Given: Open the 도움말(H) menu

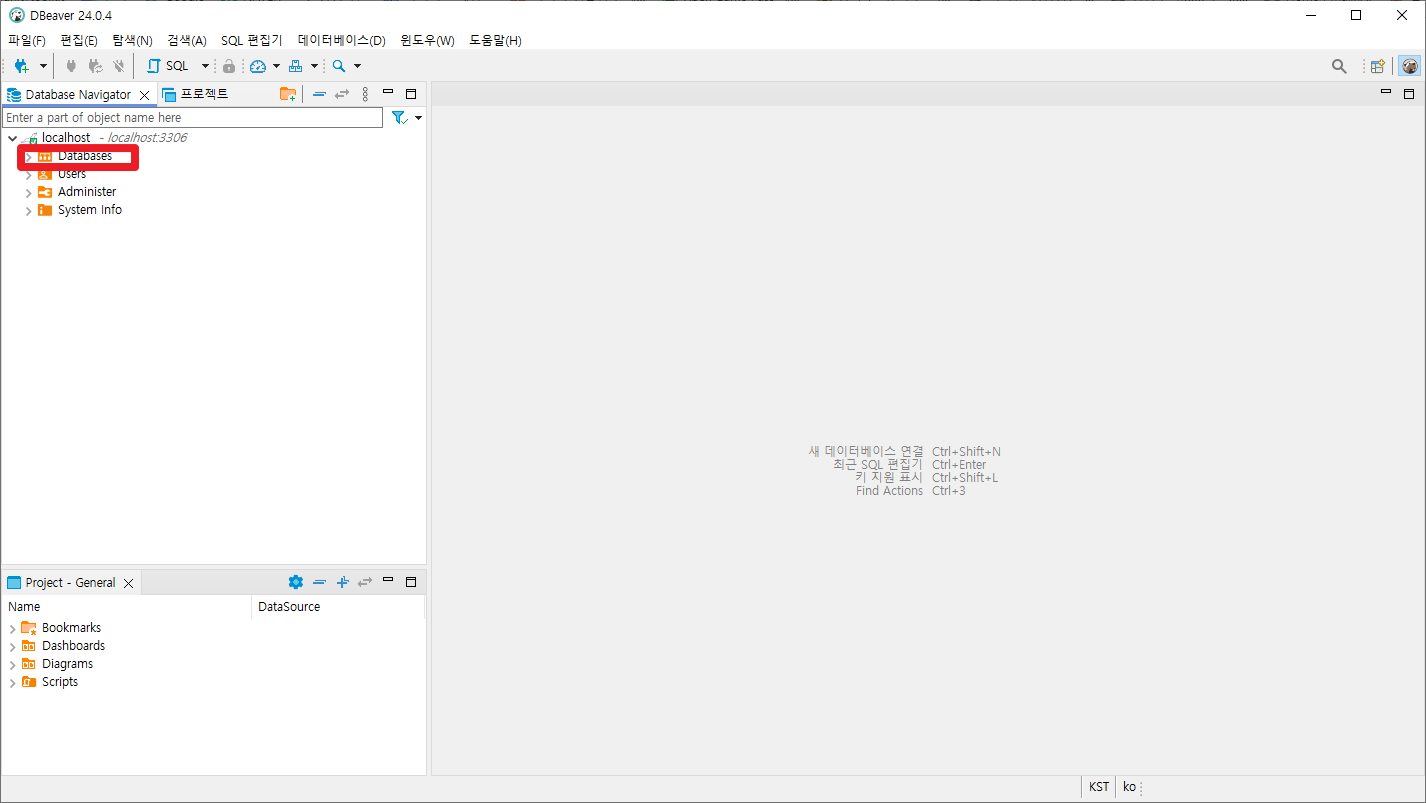Looking at the screenshot, I should tap(495, 40).
